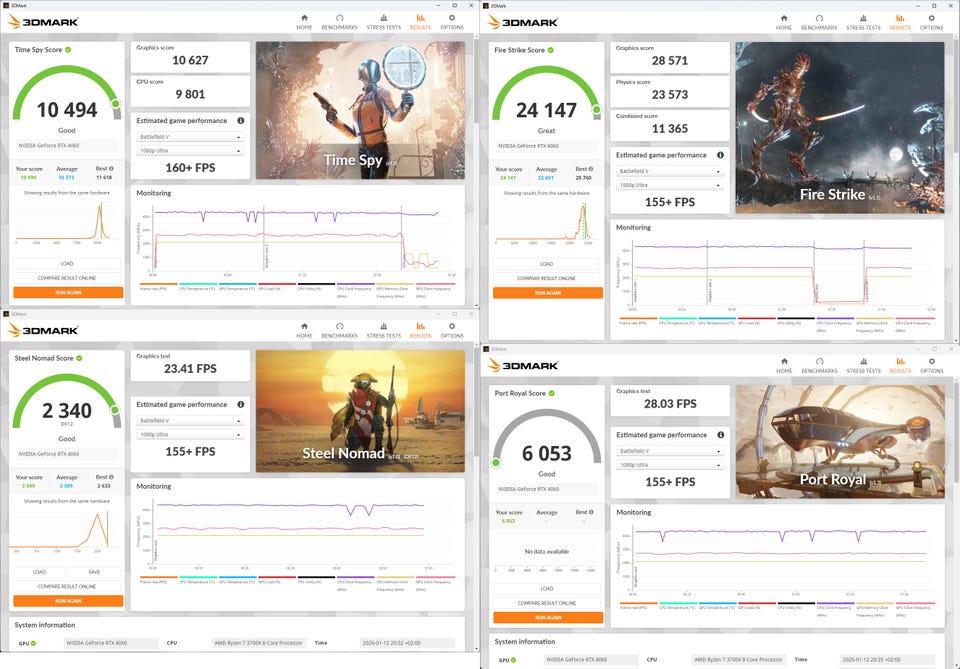
Task: Toggle GPU Load legend in Time Spy monitoring
Action: [x=277, y=287]
